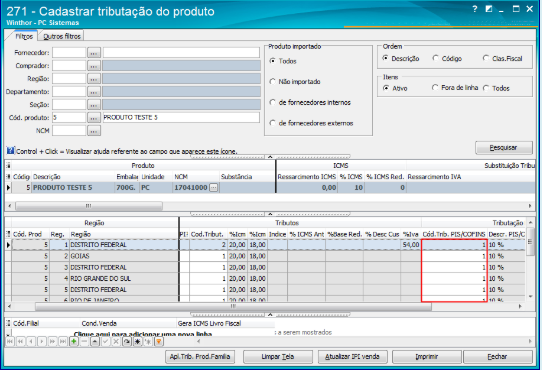Open the Fornecedor lookup ellipsis button
Image resolution: width=542 pixels, height=370 pixels.
(94, 53)
